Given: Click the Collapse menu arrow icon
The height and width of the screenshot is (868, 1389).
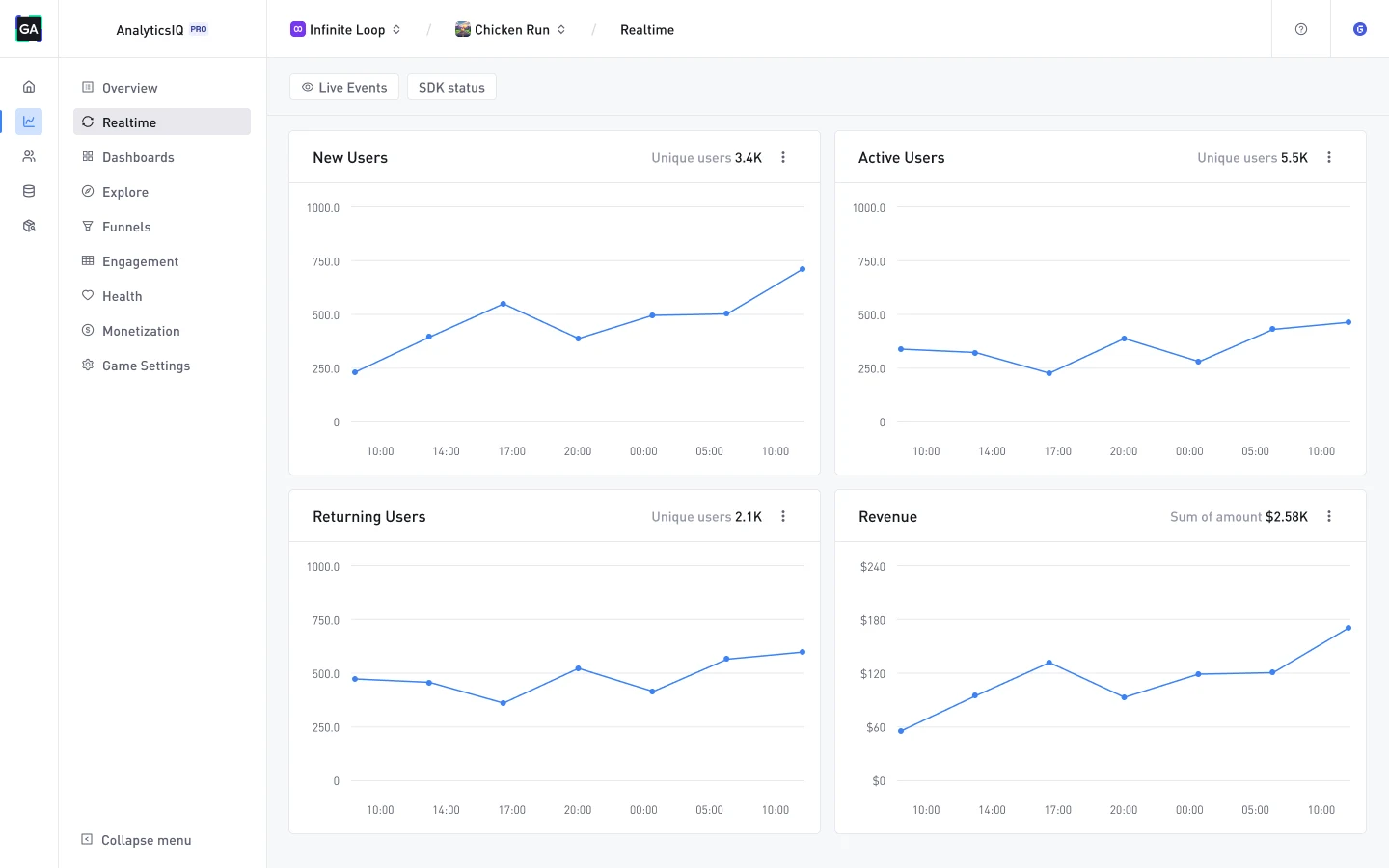Looking at the screenshot, I should [x=87, y=839].
